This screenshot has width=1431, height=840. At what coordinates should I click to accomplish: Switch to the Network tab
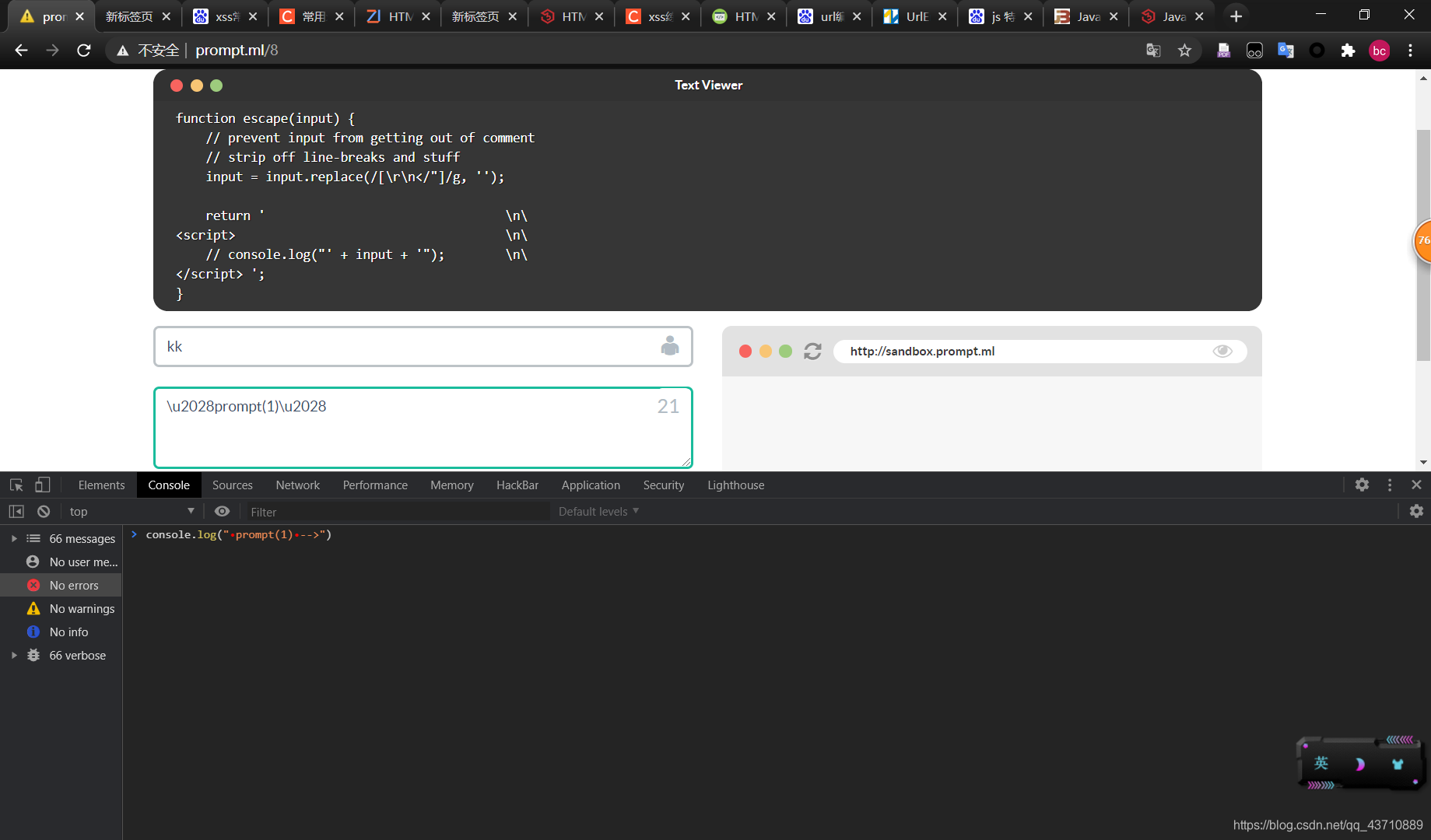coord(298,485)
